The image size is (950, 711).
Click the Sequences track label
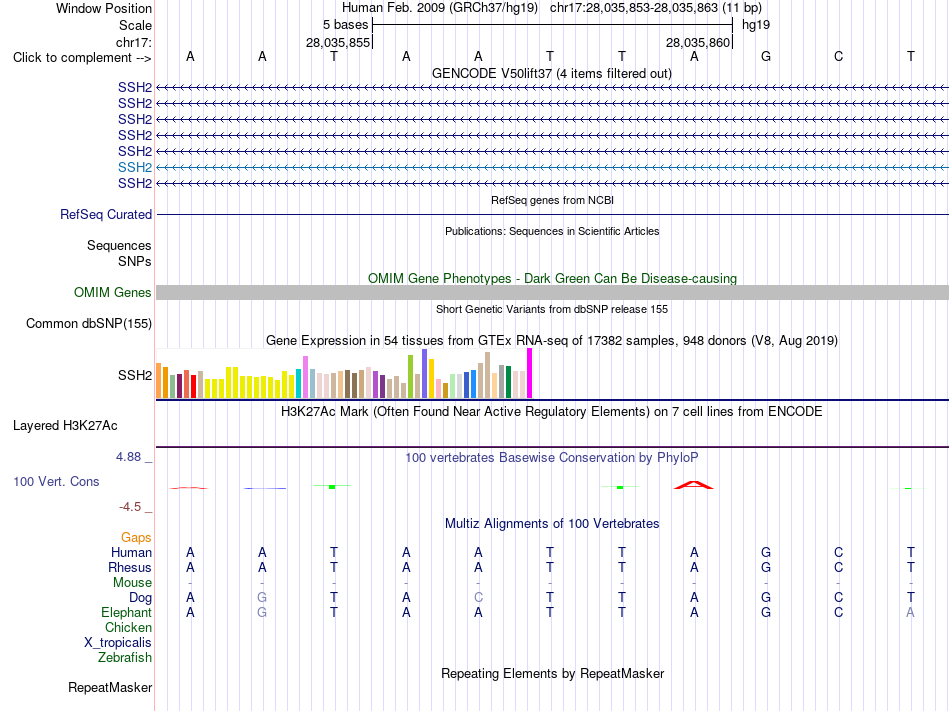pos(119,245)
